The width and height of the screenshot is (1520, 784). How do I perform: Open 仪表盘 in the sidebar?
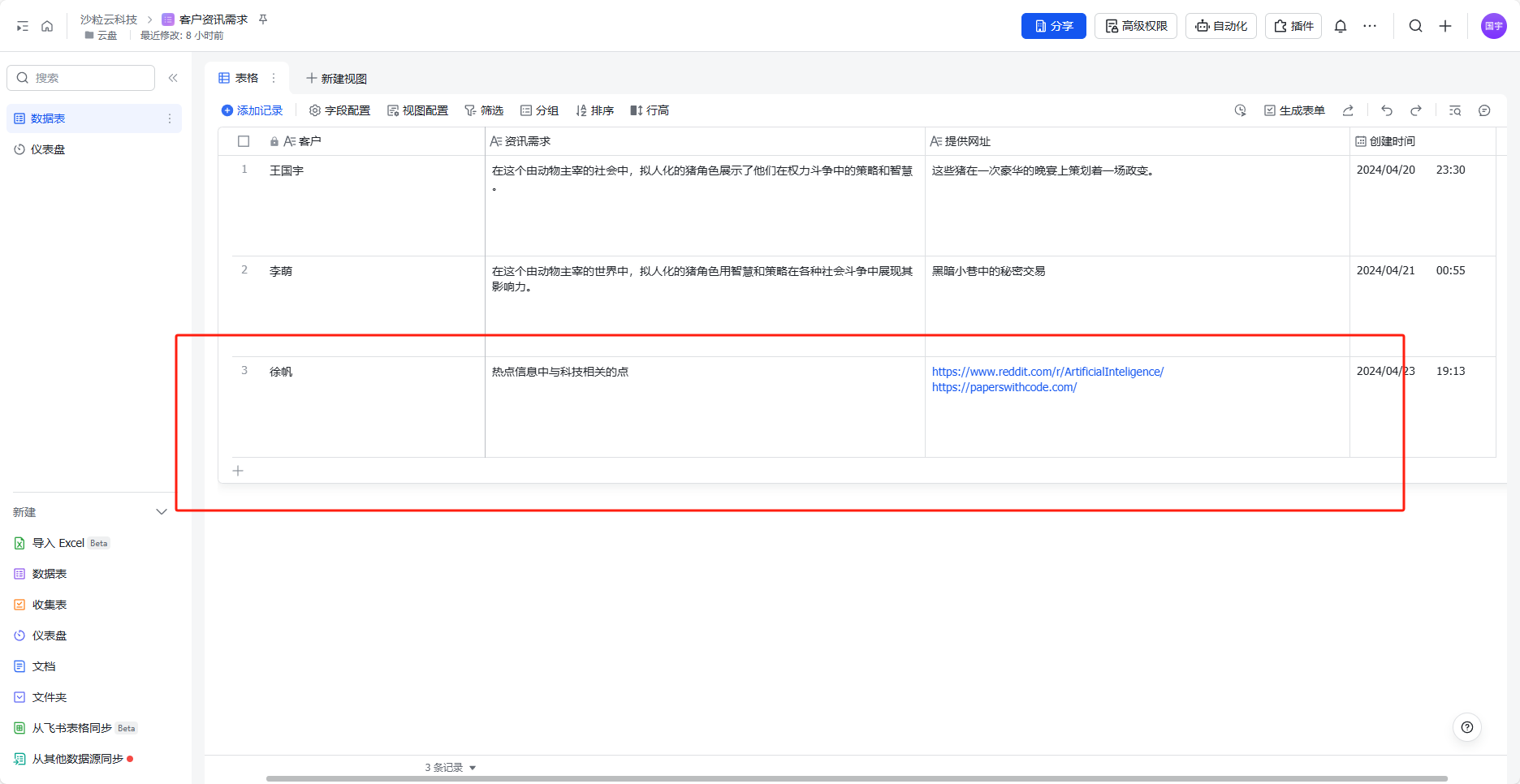[48, 149]
